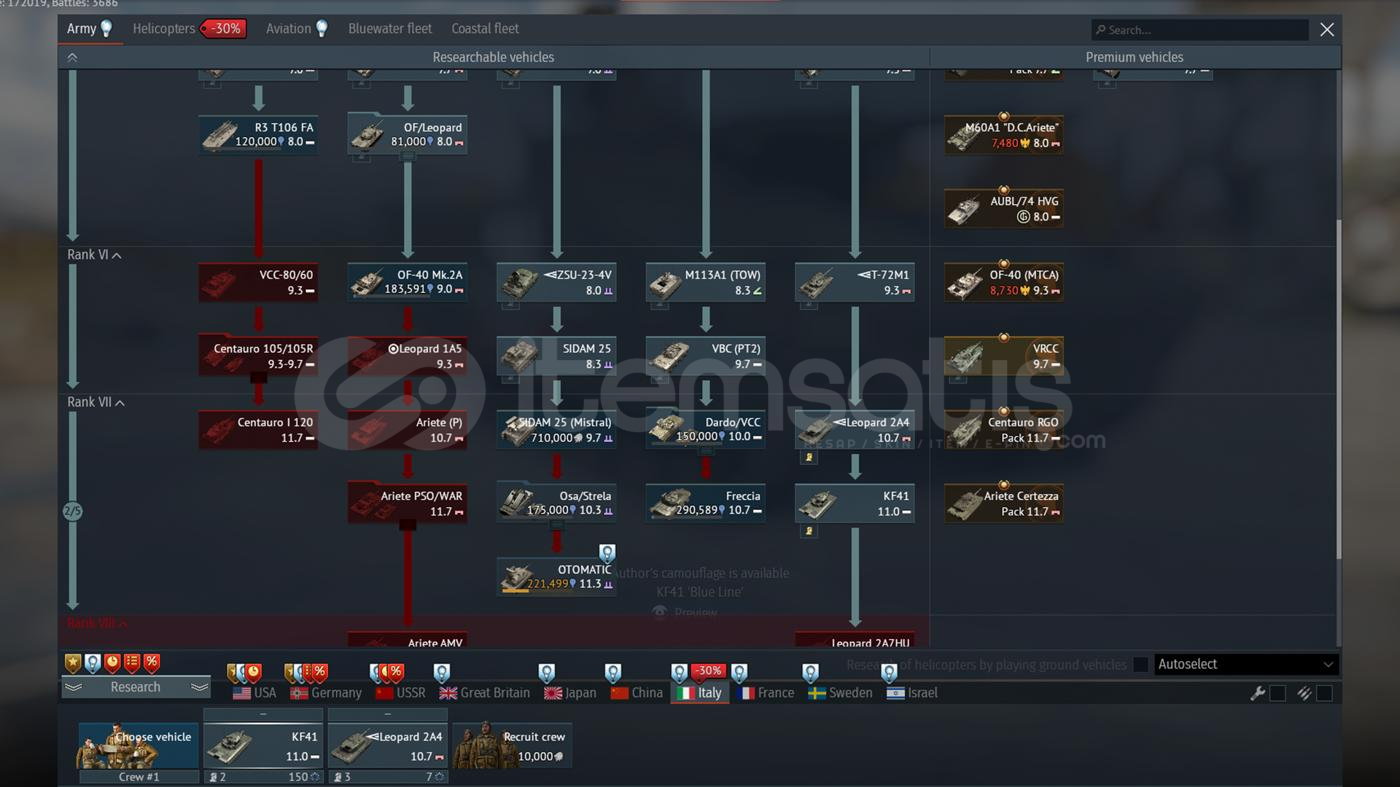
Task: Click the vehicle search field
Action: [1200, 30]
